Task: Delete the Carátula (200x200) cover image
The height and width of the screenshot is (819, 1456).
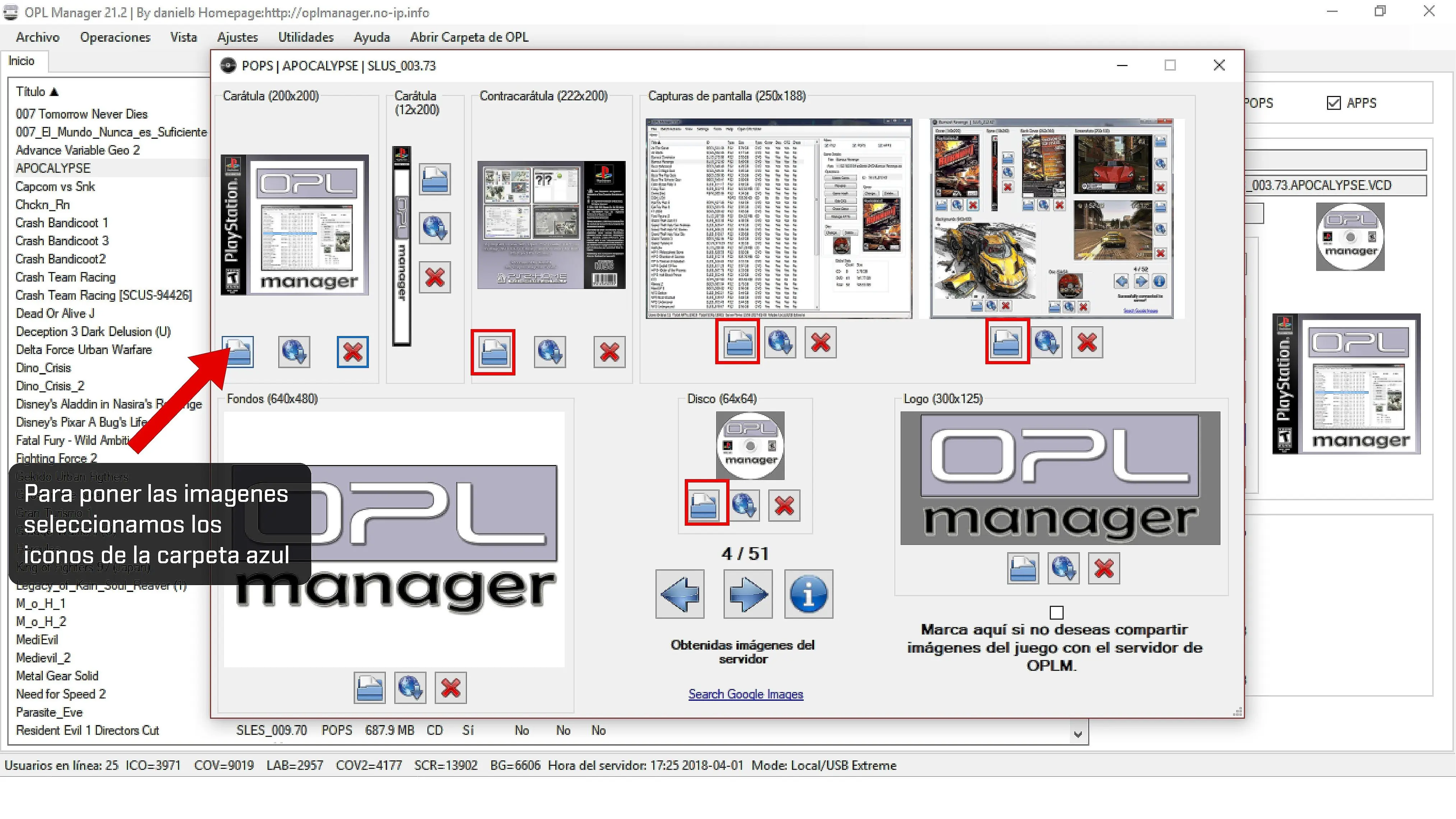Action: pos(353,351)
